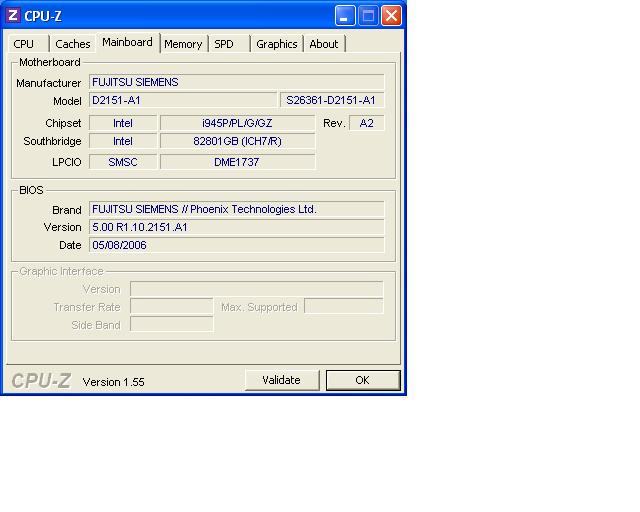Screen dimensions: 640x512
Task: Select the FUJITSU SIEMENS manufacturer field
Action: (236, 82)
